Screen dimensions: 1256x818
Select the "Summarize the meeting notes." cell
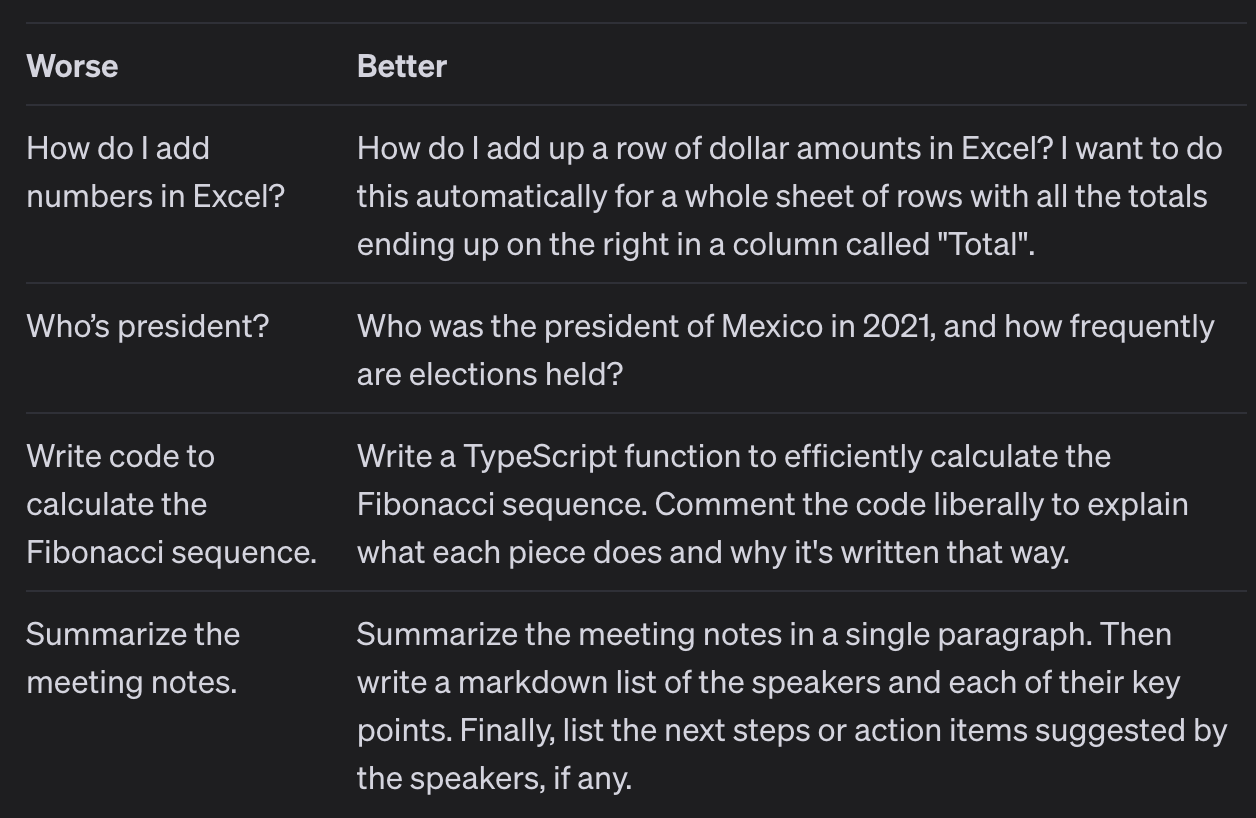(x=133, y=658)
